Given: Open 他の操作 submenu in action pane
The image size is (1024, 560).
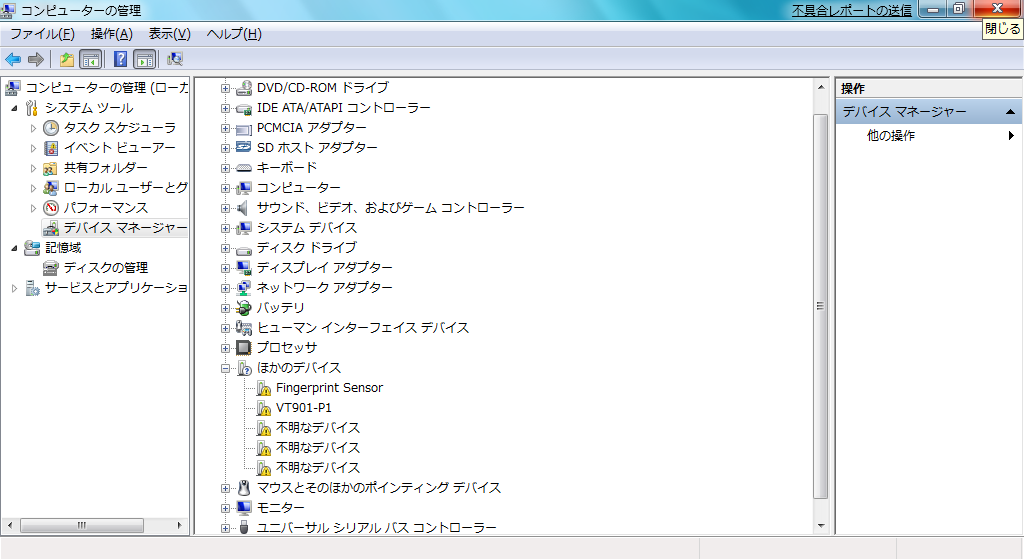Looking at the screenshot, I should pos(927,136).
